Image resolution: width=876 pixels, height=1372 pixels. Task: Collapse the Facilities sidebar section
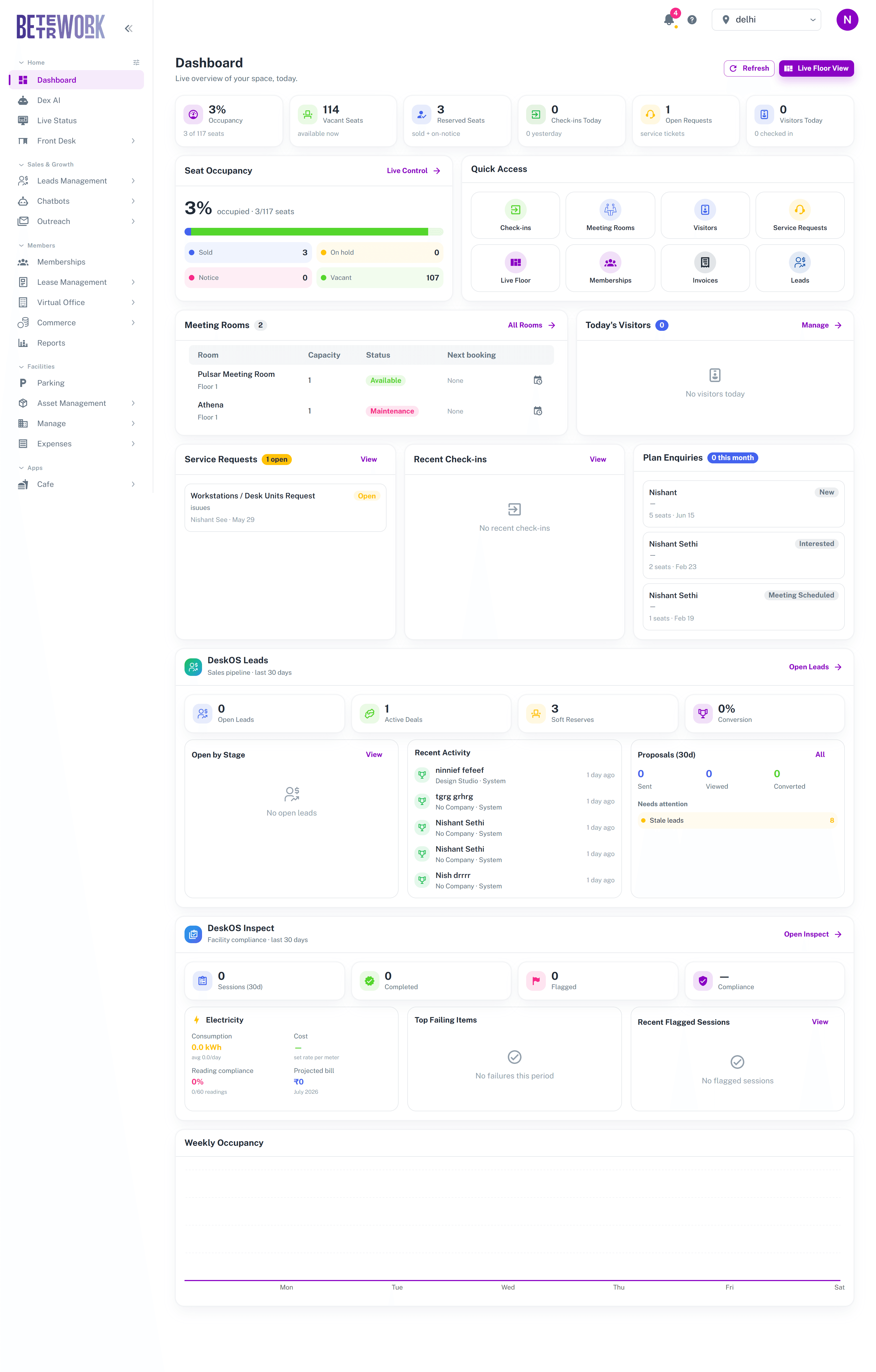pos(36,367)
